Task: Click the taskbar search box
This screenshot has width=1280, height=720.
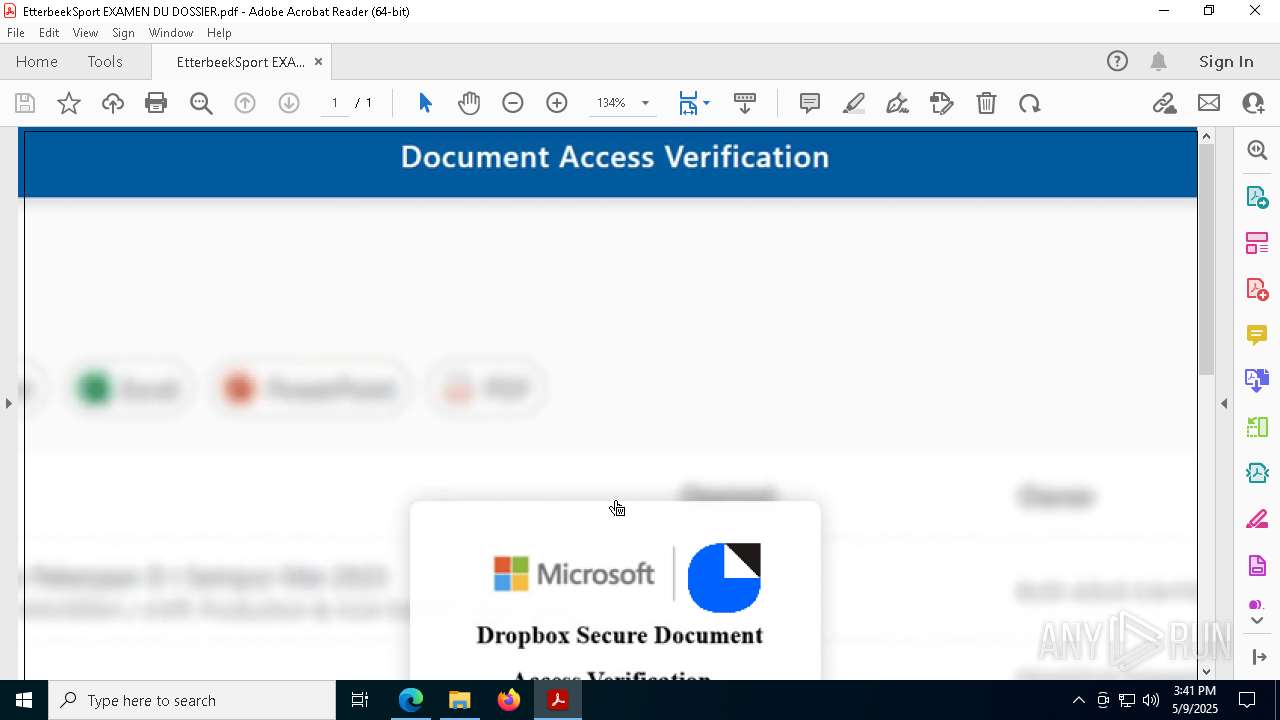Action: [192, 700]
